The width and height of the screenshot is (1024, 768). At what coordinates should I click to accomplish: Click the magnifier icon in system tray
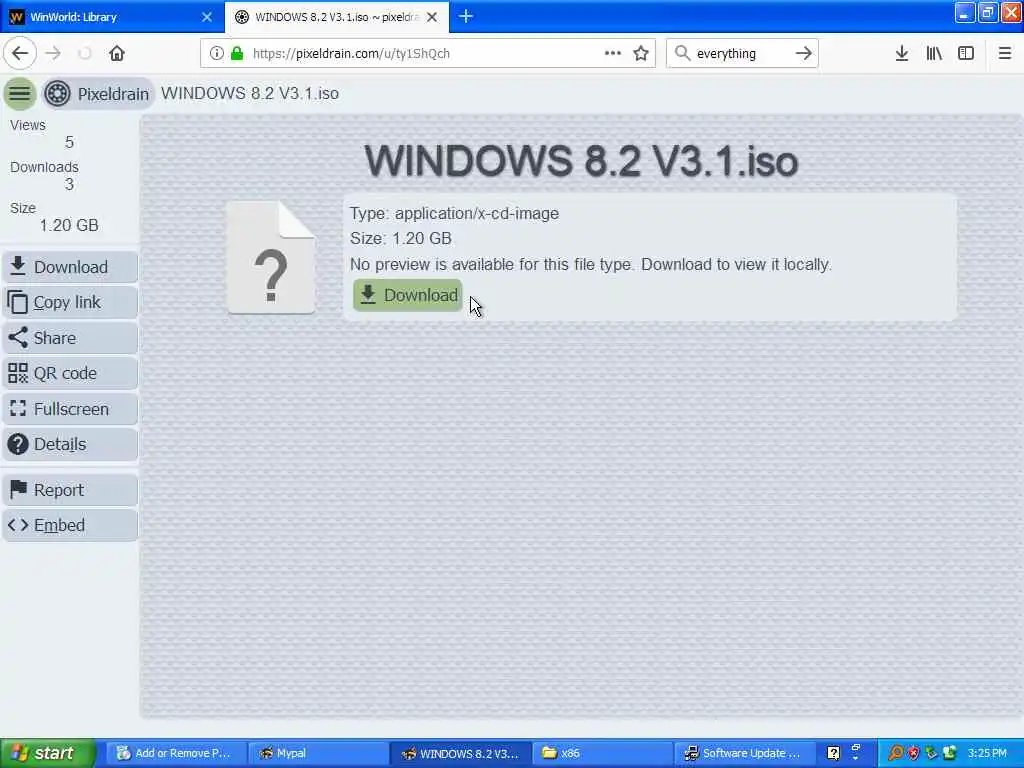(x=895, y=753)
